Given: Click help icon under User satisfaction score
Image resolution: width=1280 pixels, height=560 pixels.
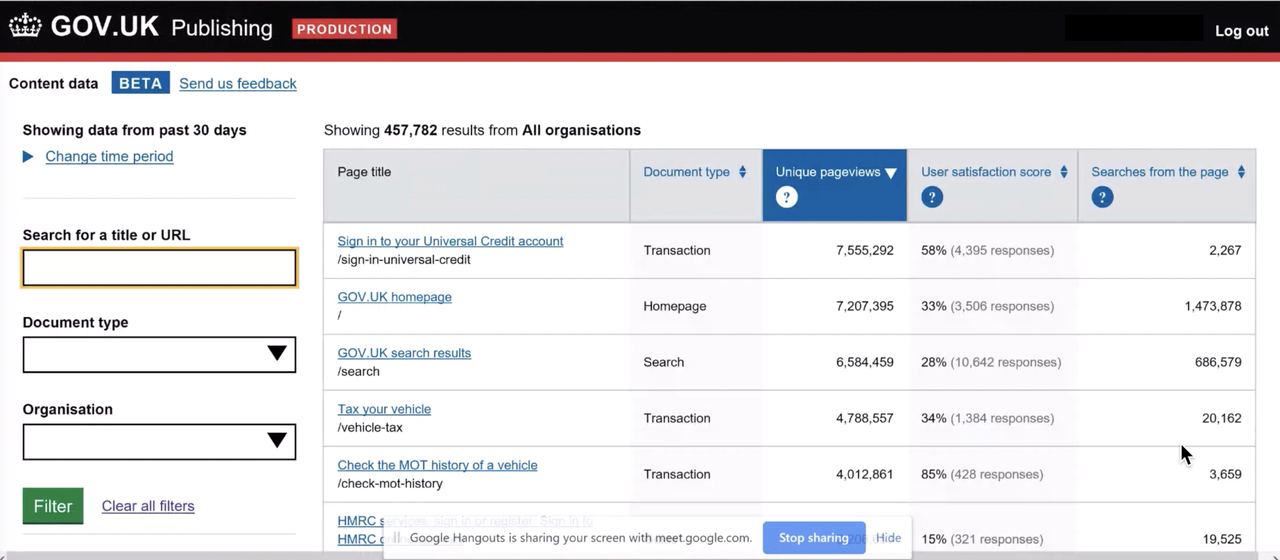Looking at the screenshot, I should tap(932, 197).
